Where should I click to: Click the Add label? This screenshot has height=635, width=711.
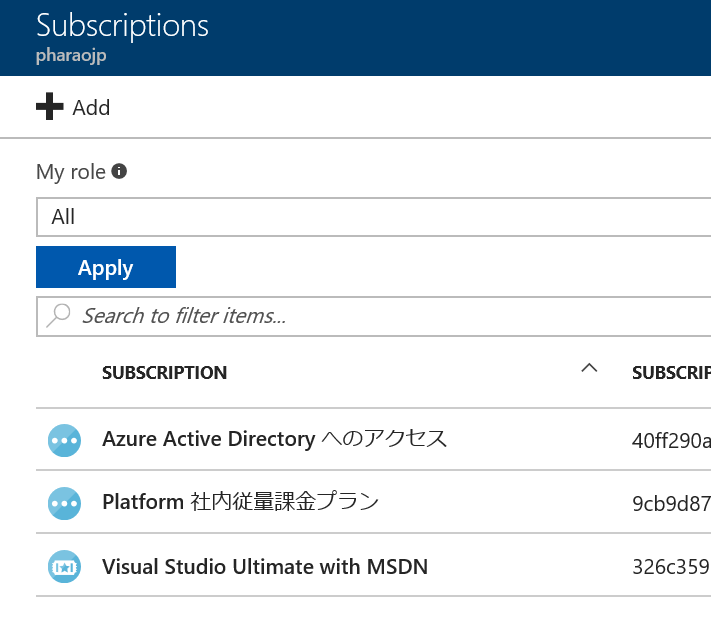pyautogui.click(x=91, y=108)
